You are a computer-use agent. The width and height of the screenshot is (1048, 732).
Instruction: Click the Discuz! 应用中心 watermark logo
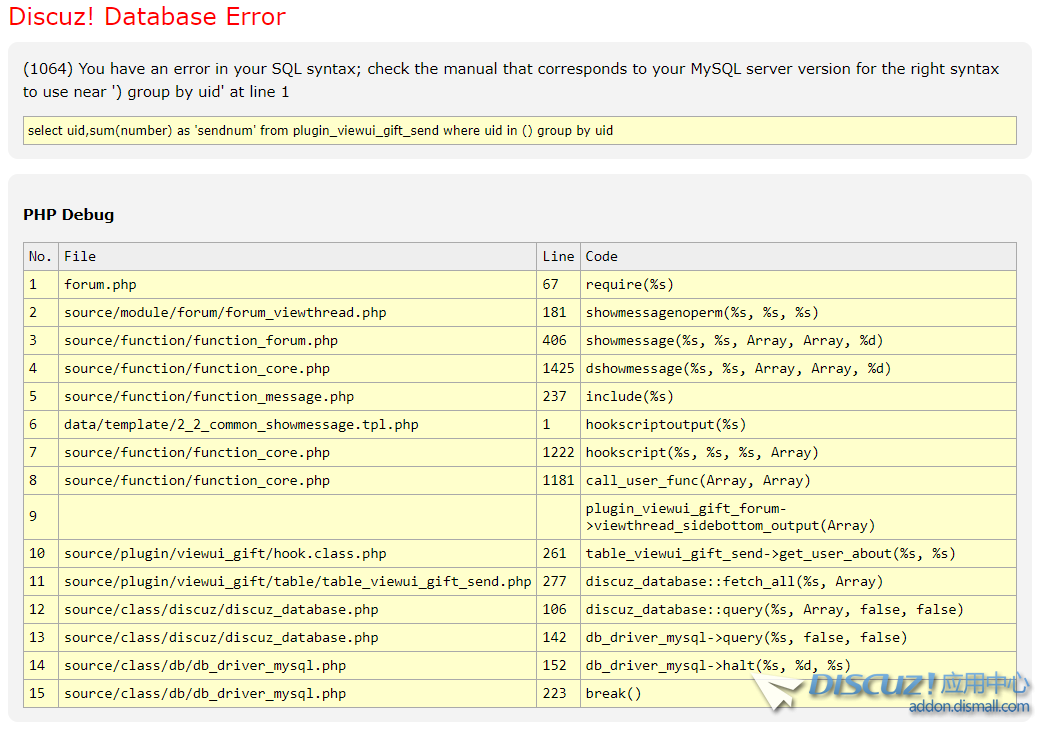[918, 685]
